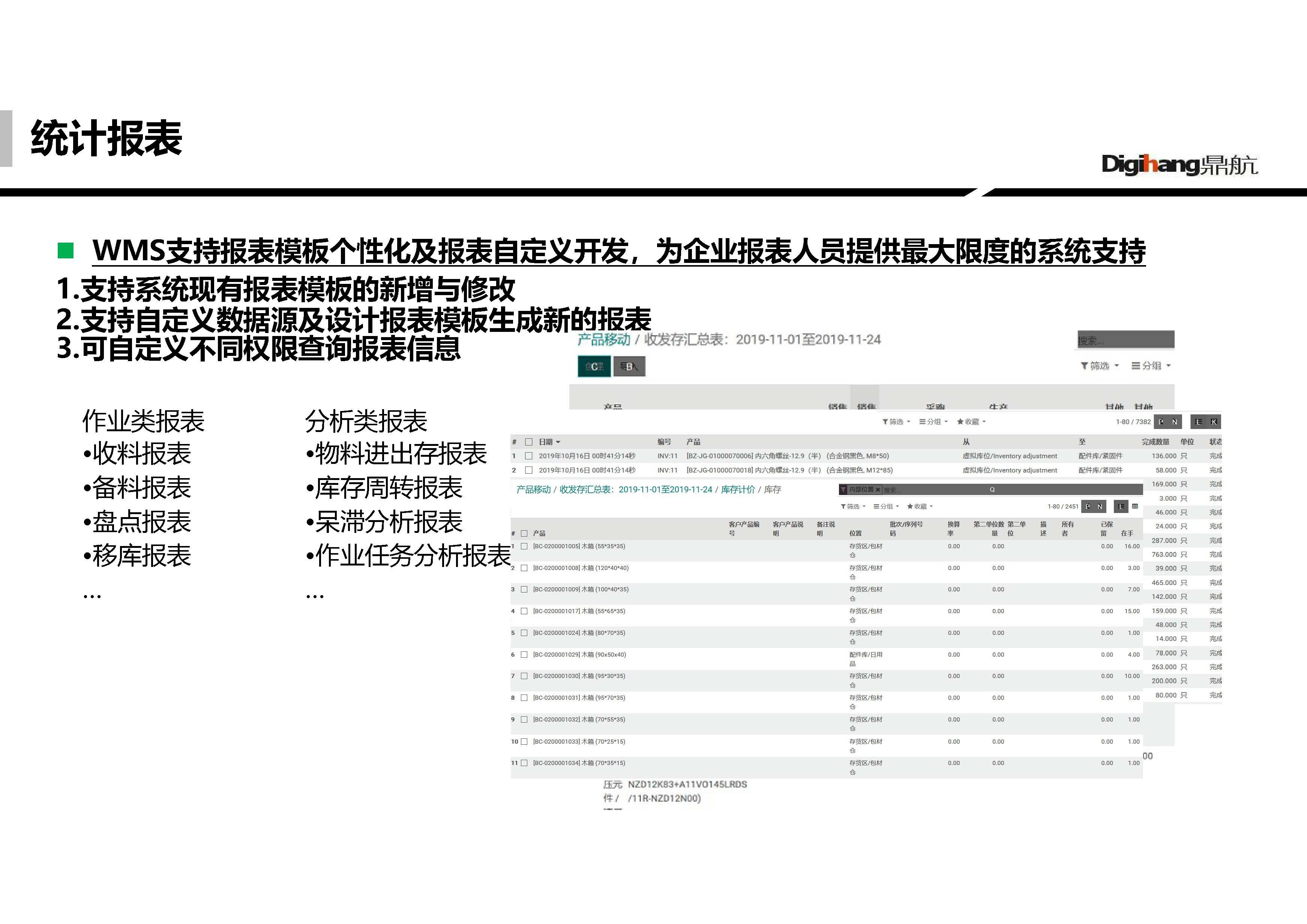The width and height of the screenshot is (1307, 924).
Task: Click the funnel icon of the 内部位置 facet
Action: pyautogui.click(x=843, y=490)
